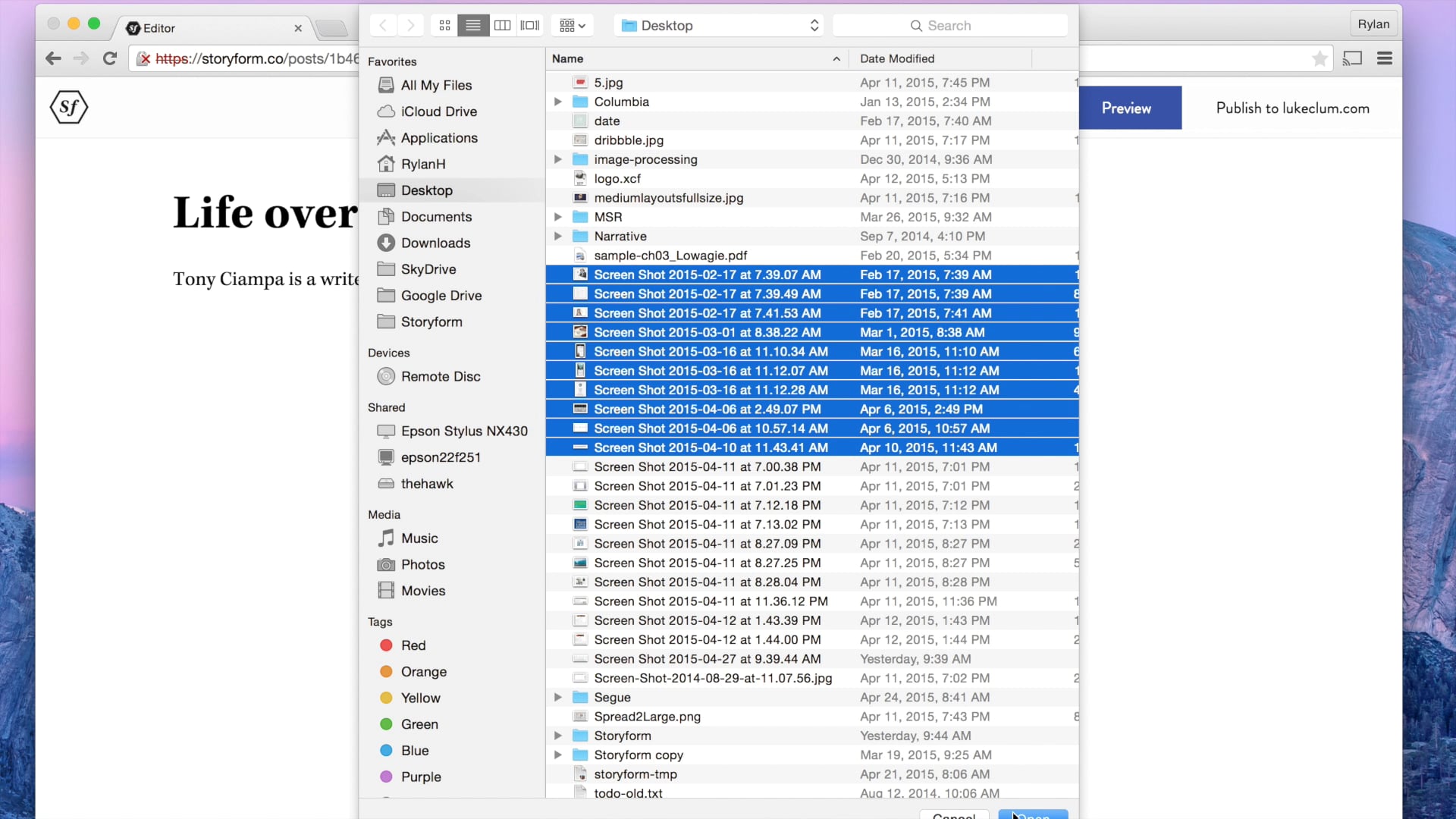Open iCloud Drive in sidebar
Screen dimensions: 1456x819
[x=453, y=111]
